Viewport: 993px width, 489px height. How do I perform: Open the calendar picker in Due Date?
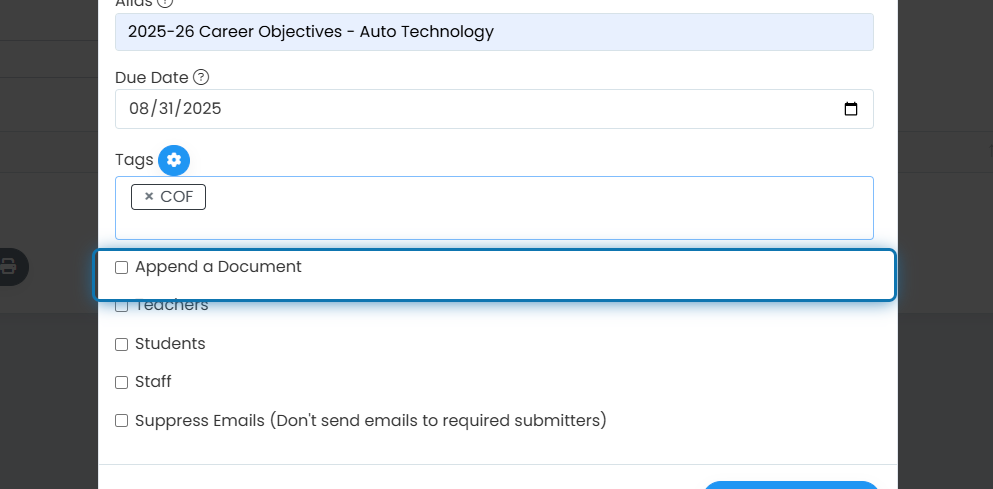[x=851, y=109]
